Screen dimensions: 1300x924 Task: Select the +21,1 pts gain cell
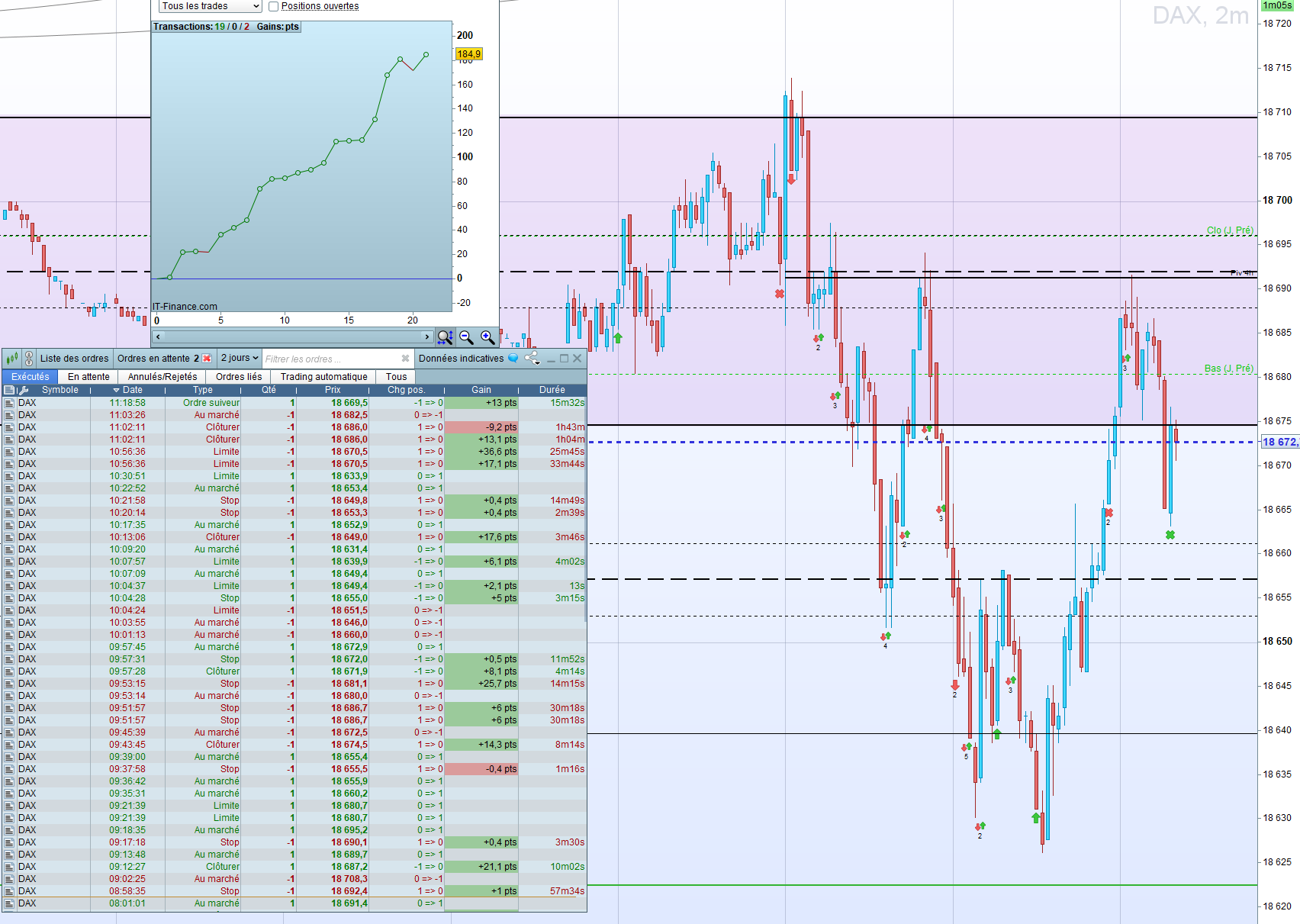click(481, 867)
